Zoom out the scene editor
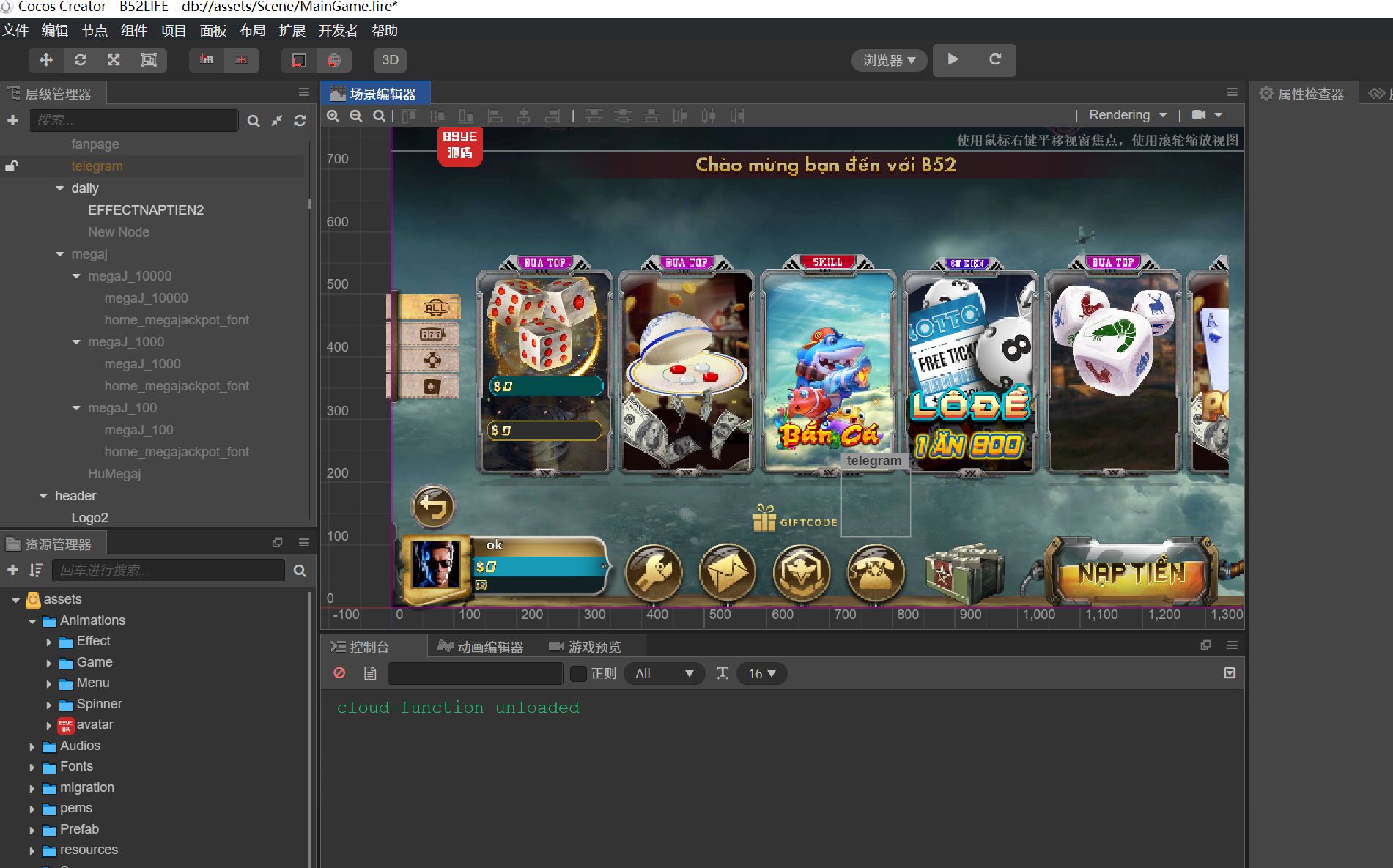1393x868 pixels. pos(356,116)
